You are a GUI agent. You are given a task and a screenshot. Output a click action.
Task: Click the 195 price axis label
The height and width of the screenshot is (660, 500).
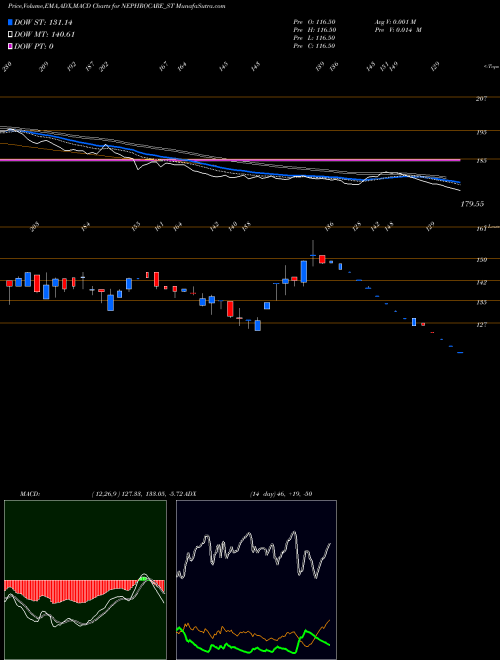point(481,132)
